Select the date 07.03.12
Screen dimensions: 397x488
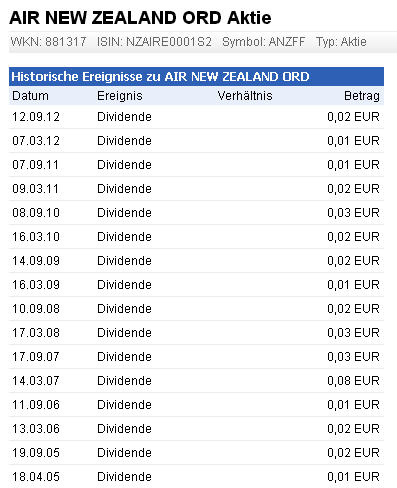36,141
